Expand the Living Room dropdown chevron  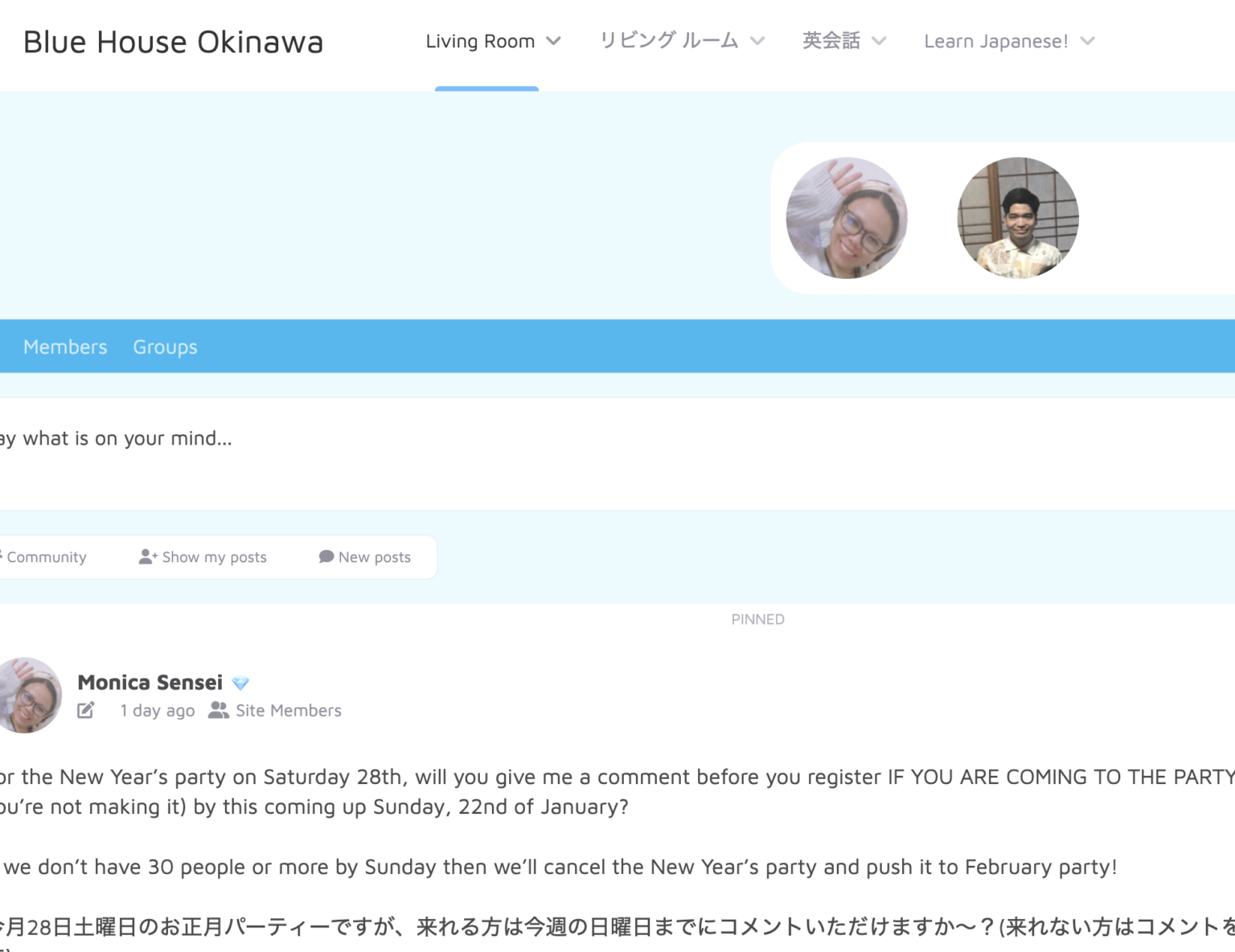click(x=553, y=41)
